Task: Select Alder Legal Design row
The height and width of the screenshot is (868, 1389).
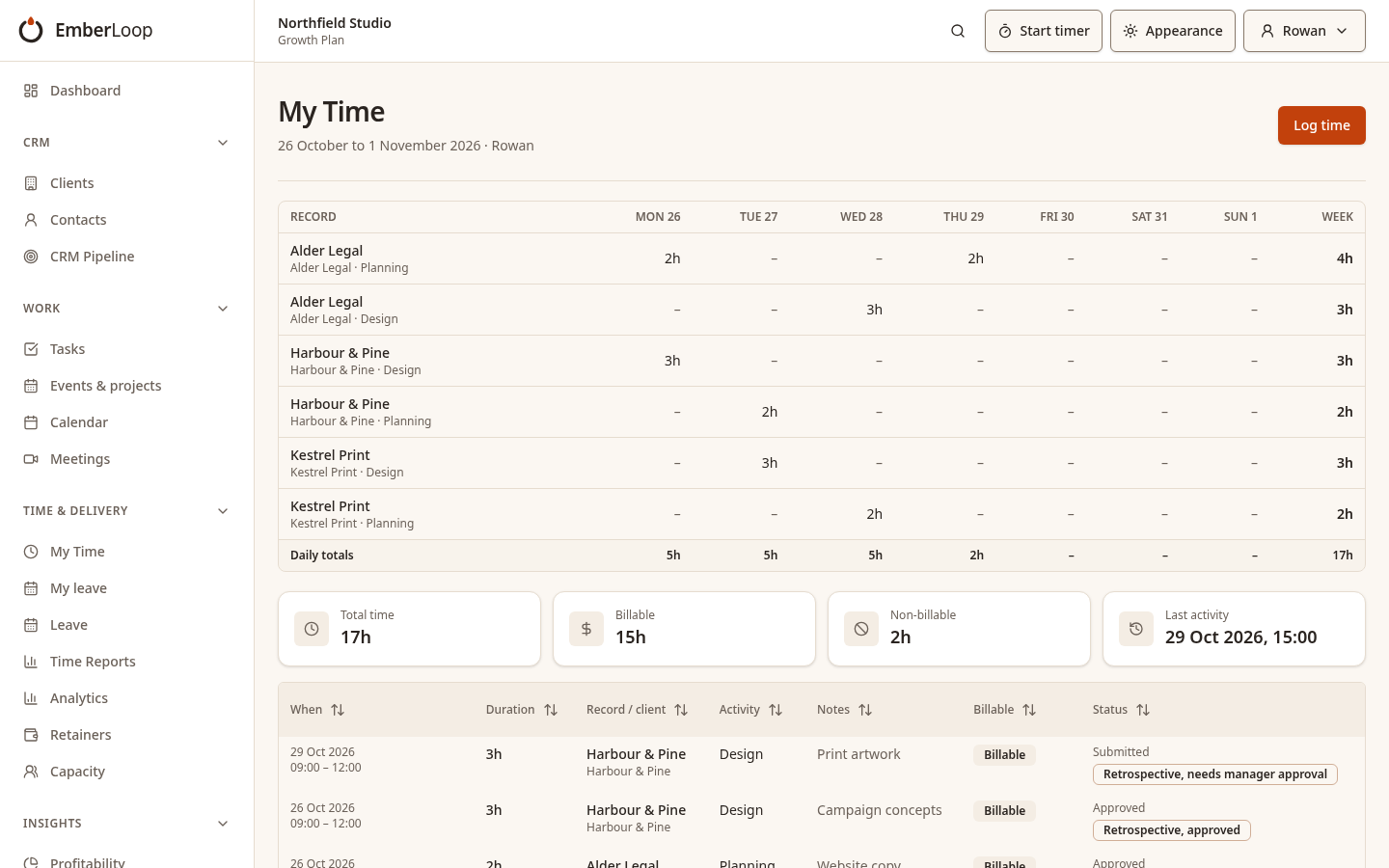Action: [822, 310]
